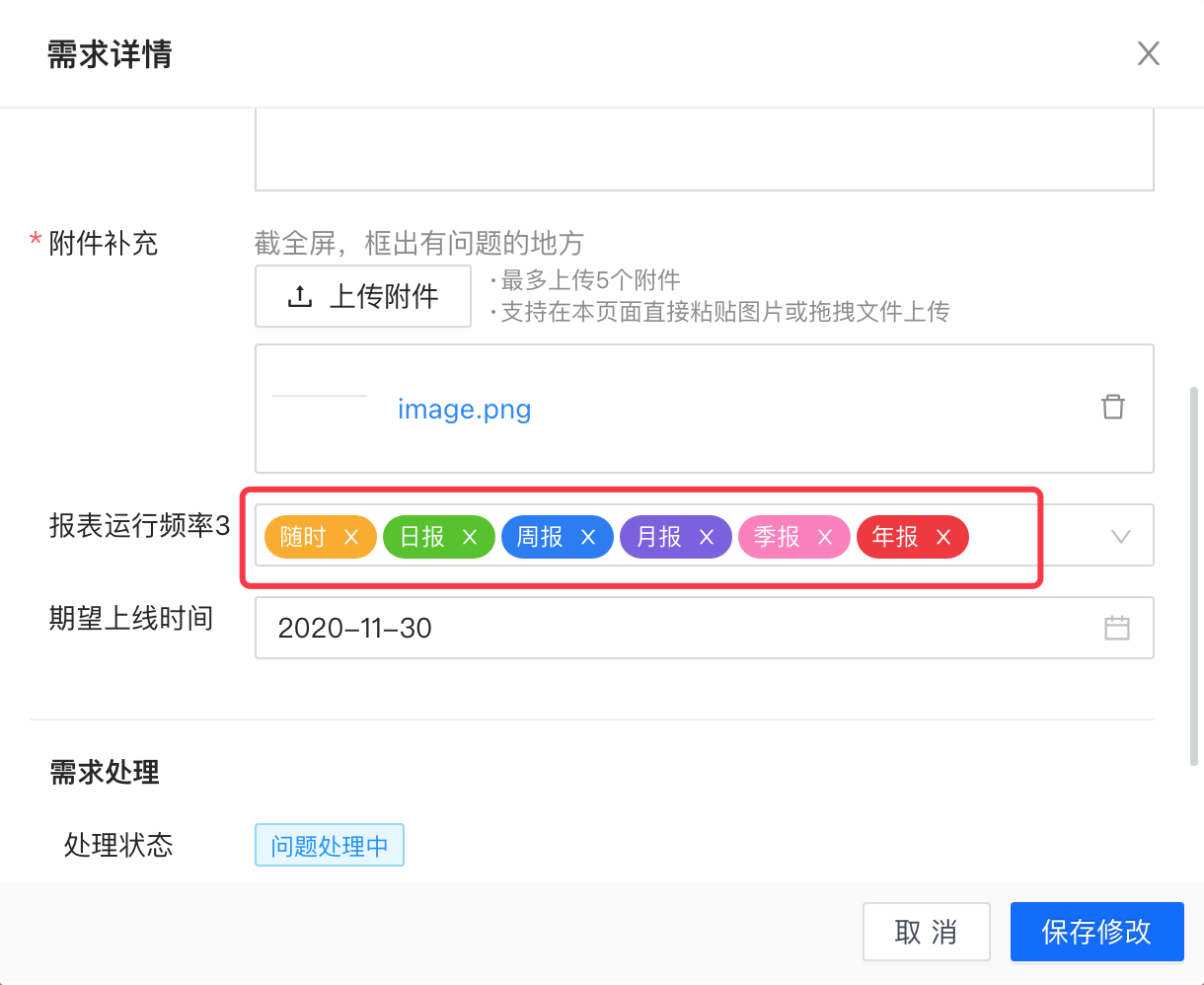Click the text area above 附件补充

tap(704, 150)
